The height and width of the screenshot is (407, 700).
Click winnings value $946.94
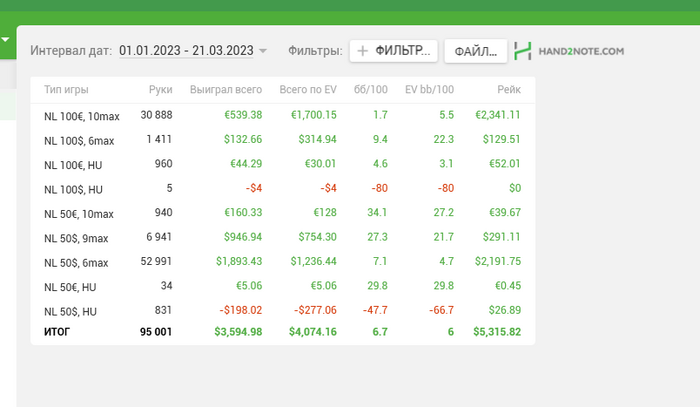point(243,237)
